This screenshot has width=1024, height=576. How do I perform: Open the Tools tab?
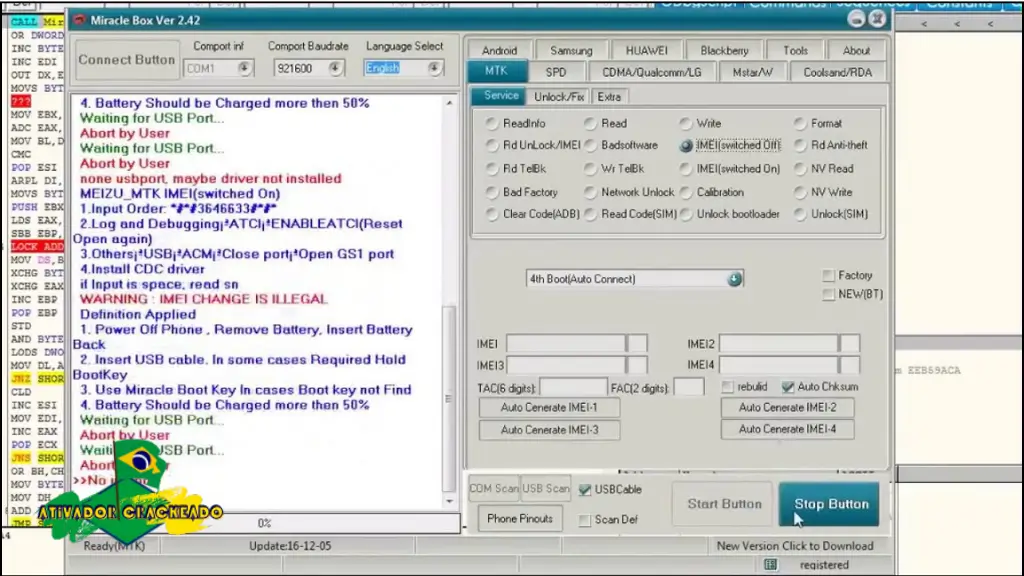click(x=795, y=50)
